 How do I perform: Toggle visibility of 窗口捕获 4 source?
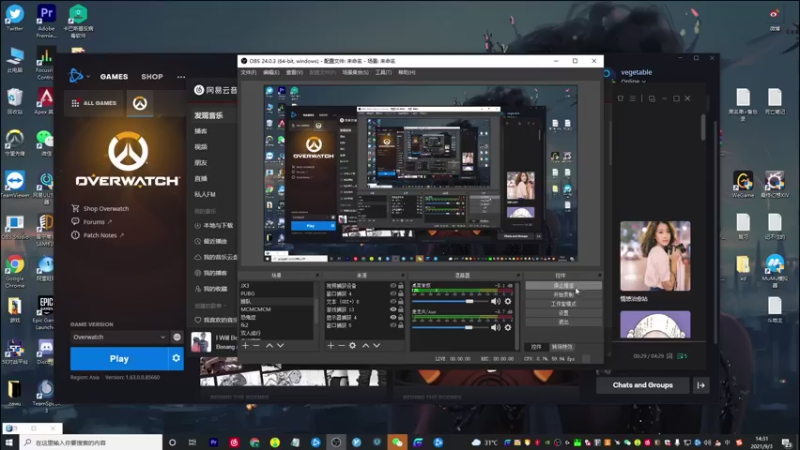[393, 293]
